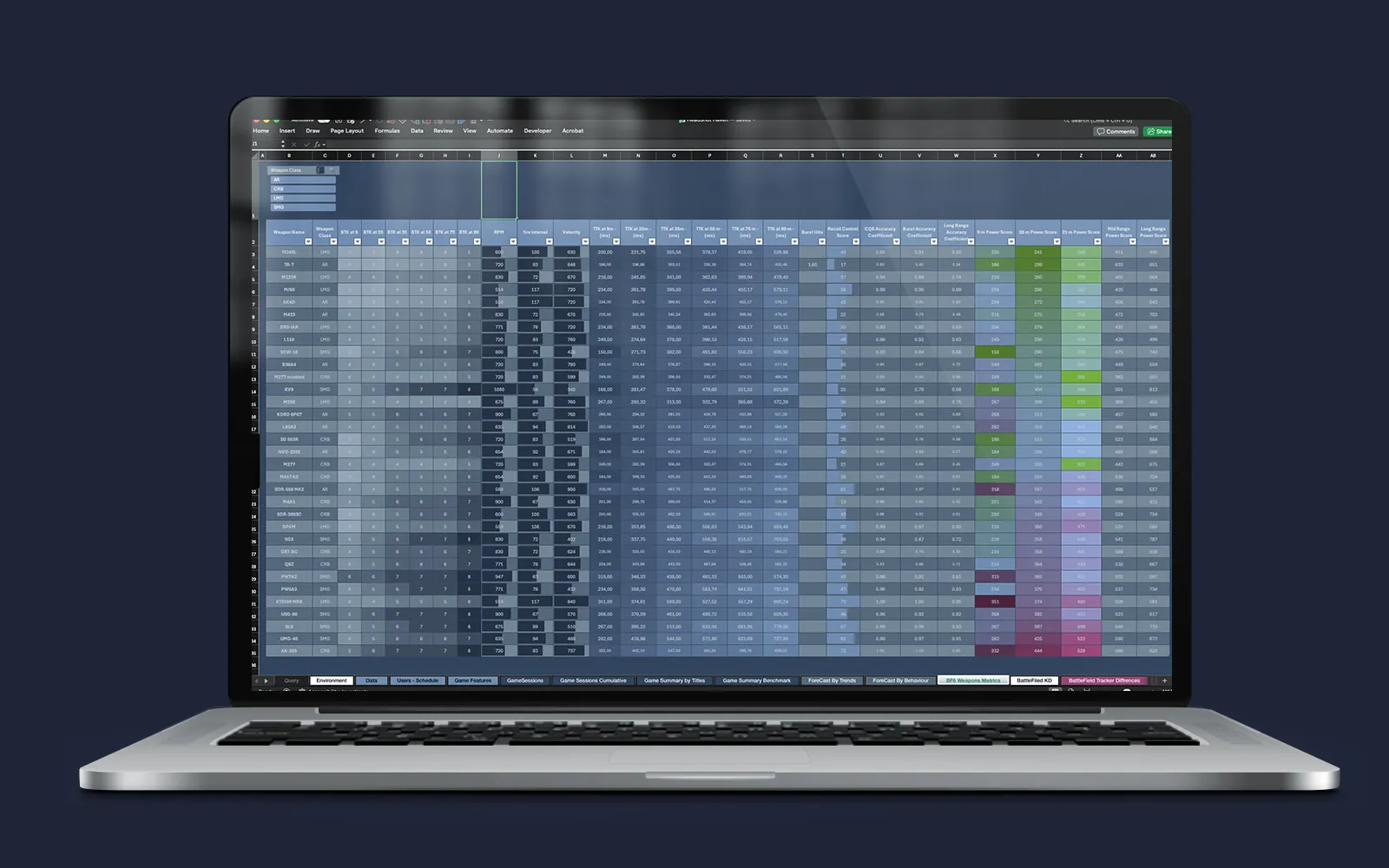1389x868 pixels.
Task: Filter by AR in the Weapon Class slicer
Action: (x=303, y=180)
